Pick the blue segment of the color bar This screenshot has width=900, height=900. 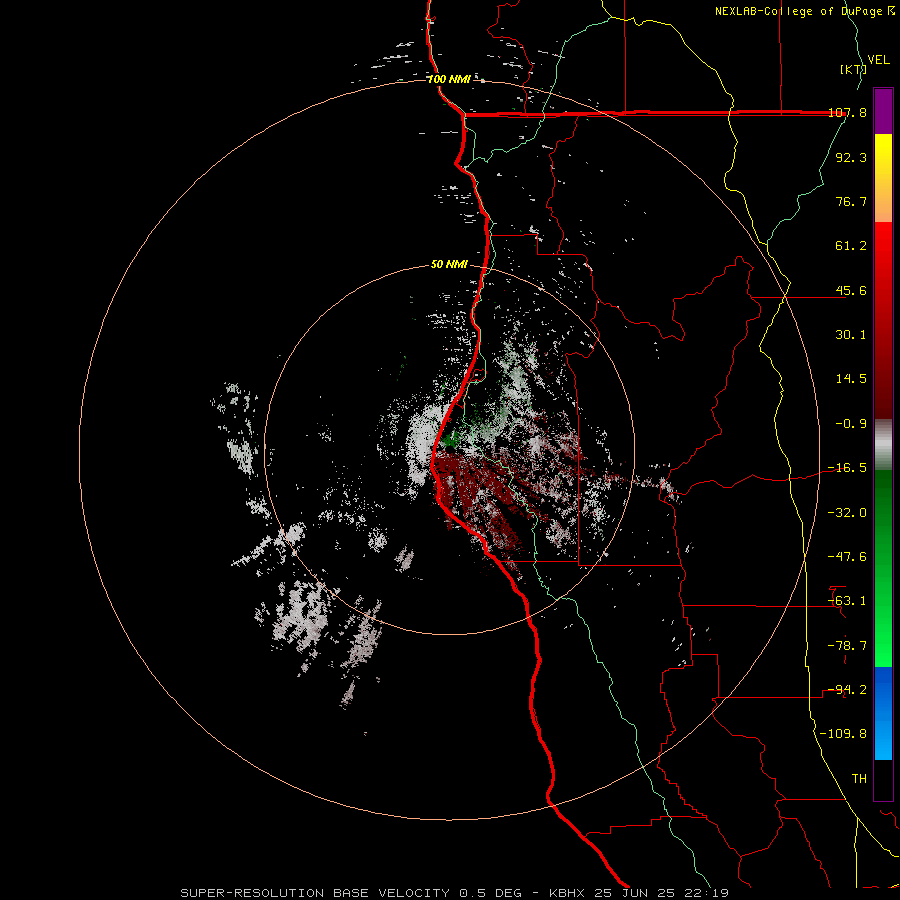click(x=883, y=713)
